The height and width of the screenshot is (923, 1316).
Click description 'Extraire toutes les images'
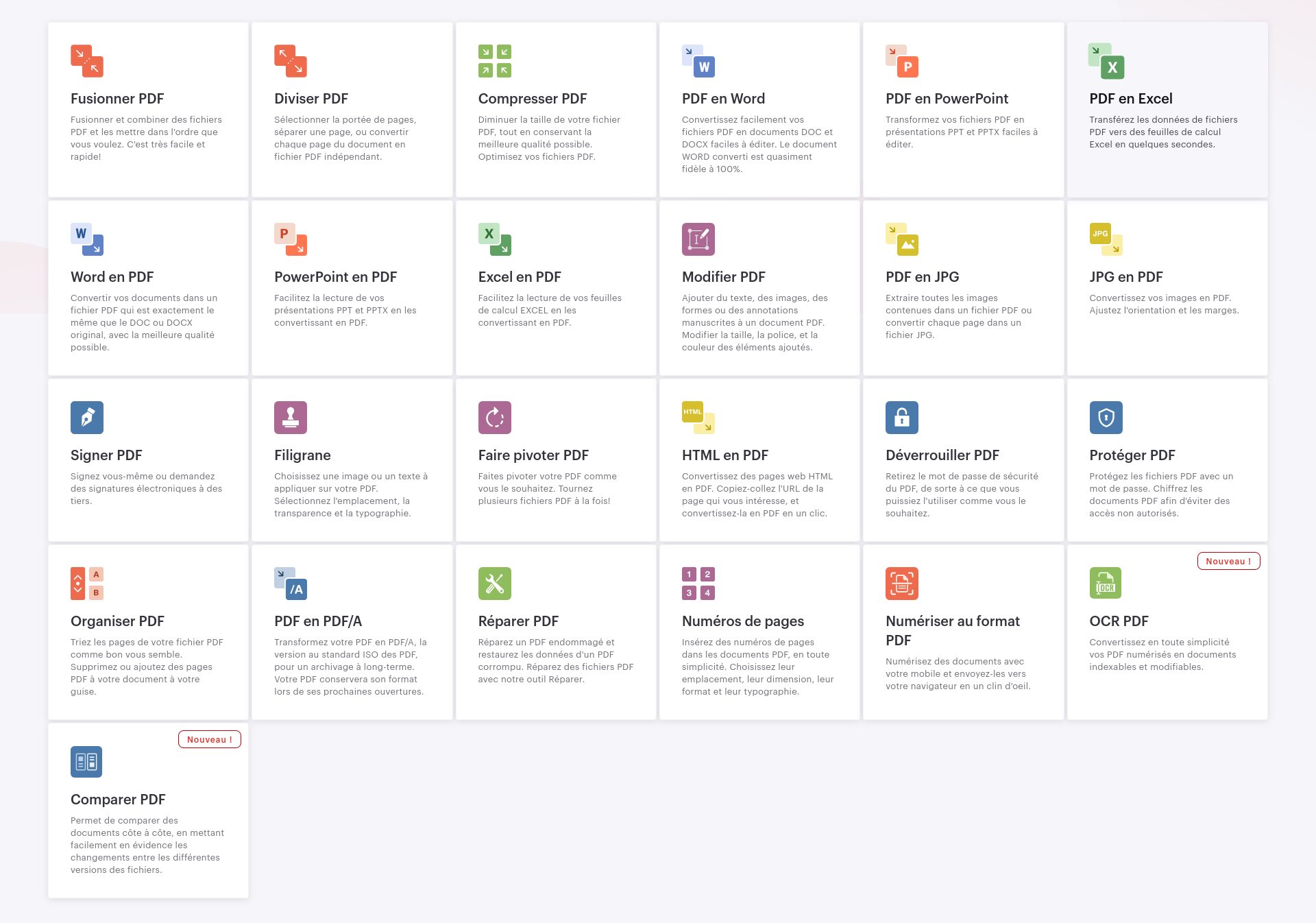point(942,298)
